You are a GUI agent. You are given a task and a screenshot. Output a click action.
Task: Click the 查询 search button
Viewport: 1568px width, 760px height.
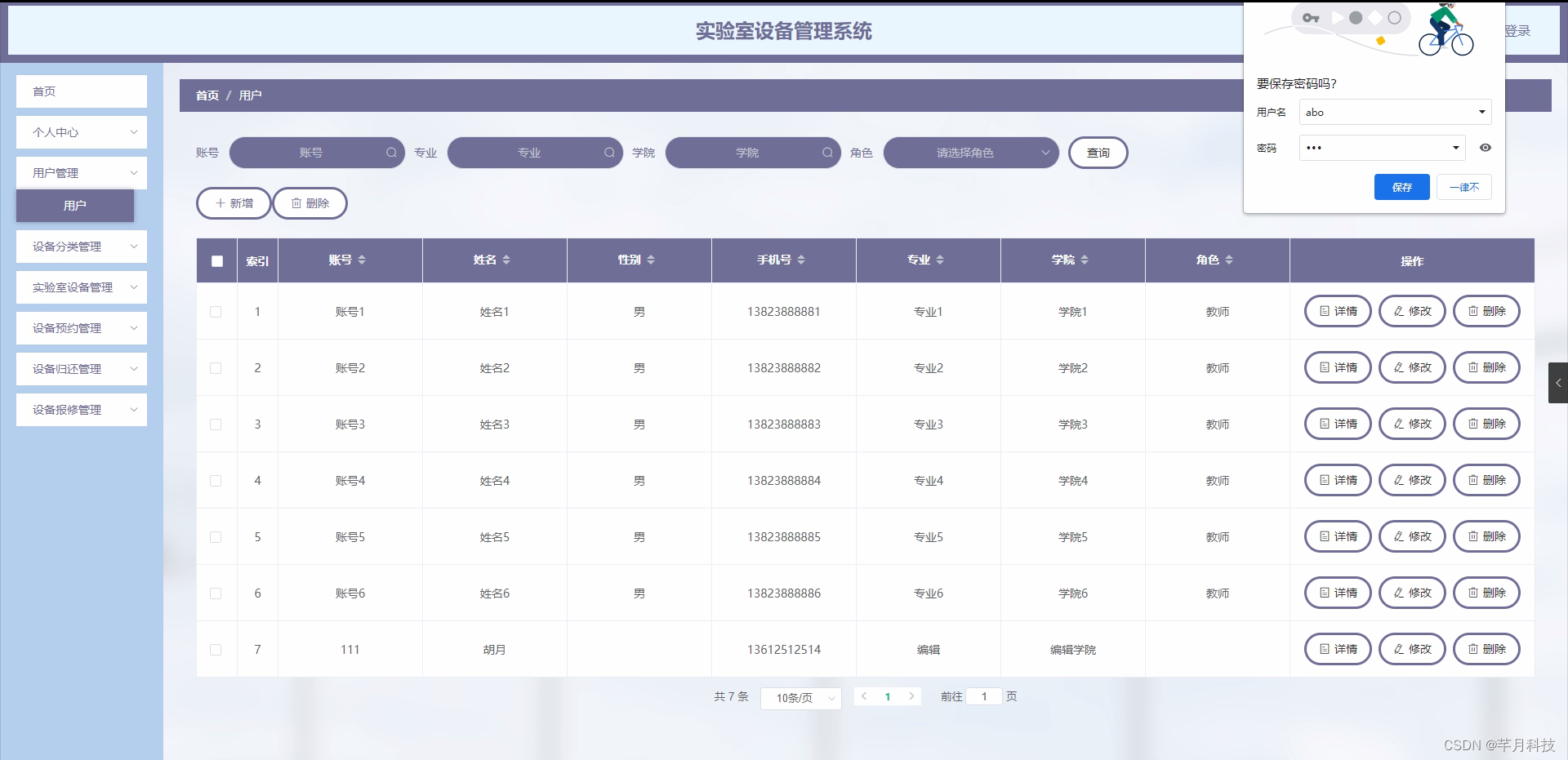coord(1098,153)
